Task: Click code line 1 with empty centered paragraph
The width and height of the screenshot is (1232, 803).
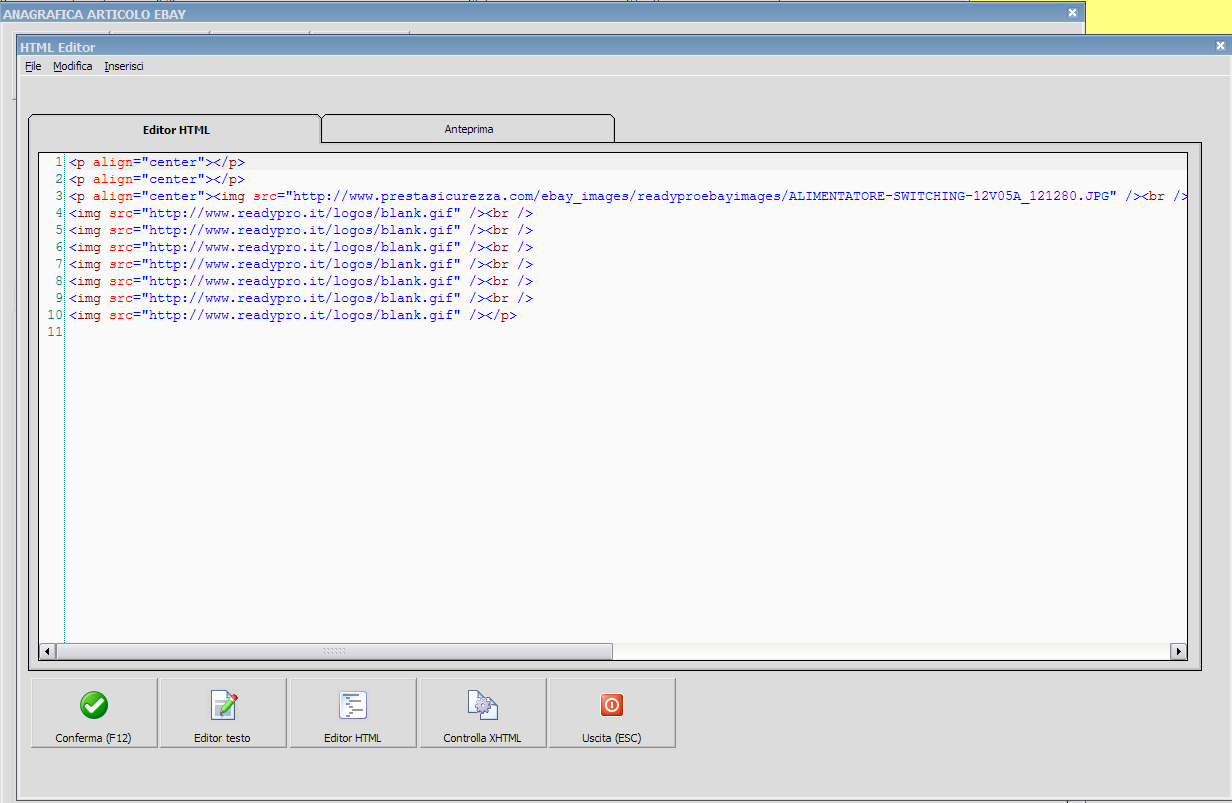Action: [157, 162]
